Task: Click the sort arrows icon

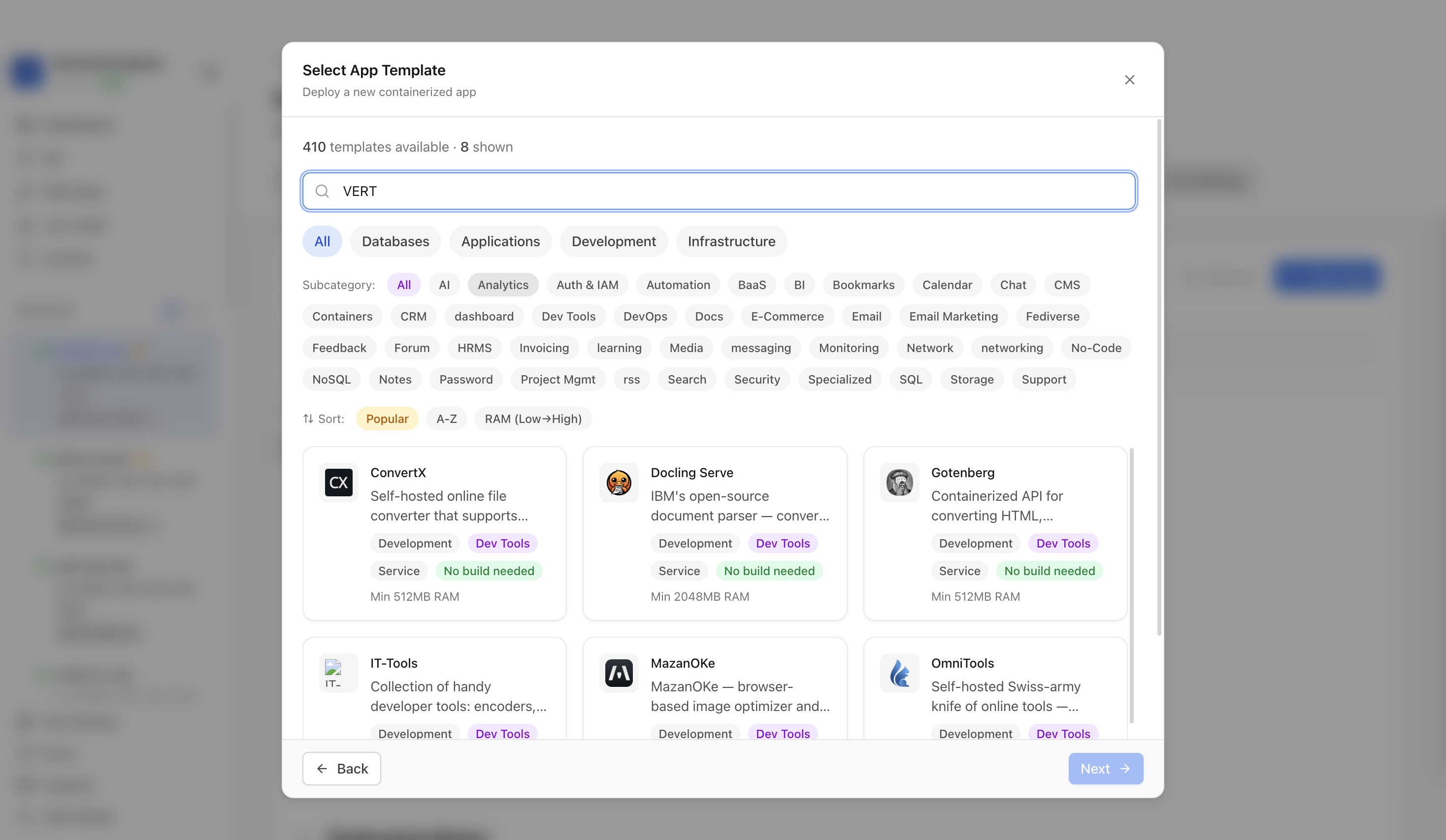Action: [x=308, y=419]
